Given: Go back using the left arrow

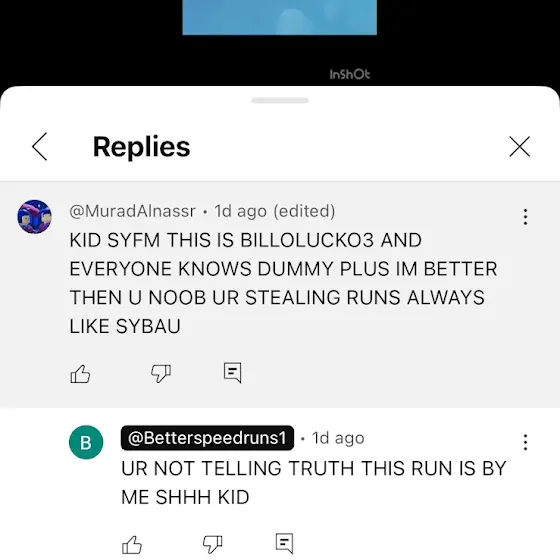Looking at the screenshot, I should click(x=39, y=146).
